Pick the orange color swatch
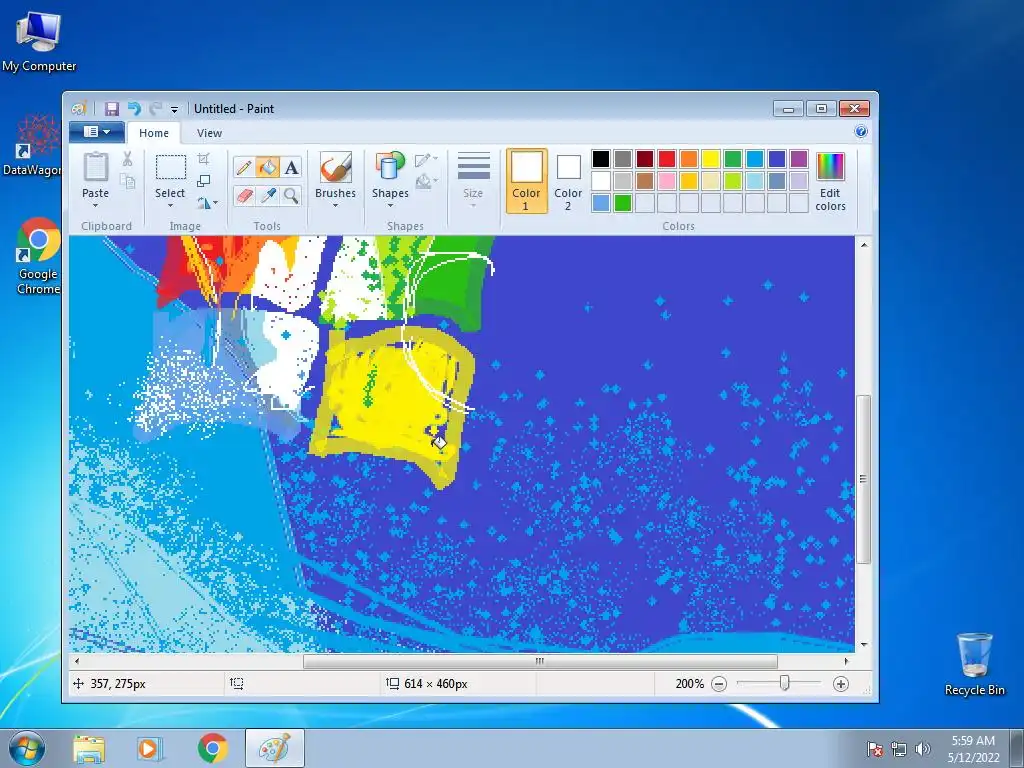The height and width of the screenshot is (768, 1024). point(688,159)
